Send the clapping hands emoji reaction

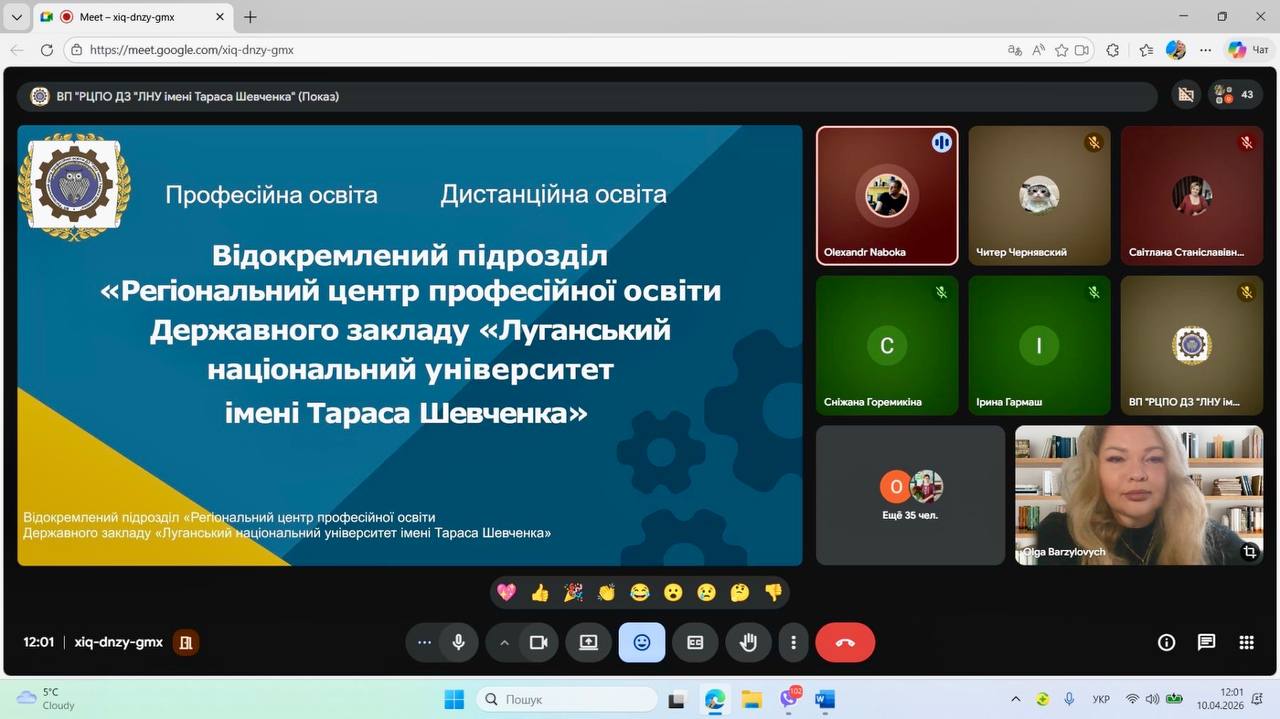tap(606, 593)
